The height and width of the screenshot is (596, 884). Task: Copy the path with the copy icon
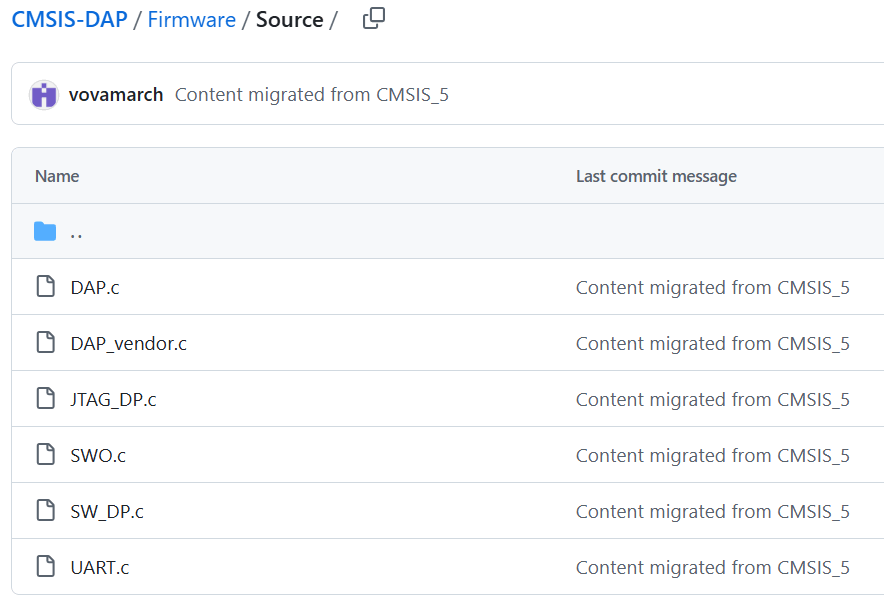[x=374, y=18]
